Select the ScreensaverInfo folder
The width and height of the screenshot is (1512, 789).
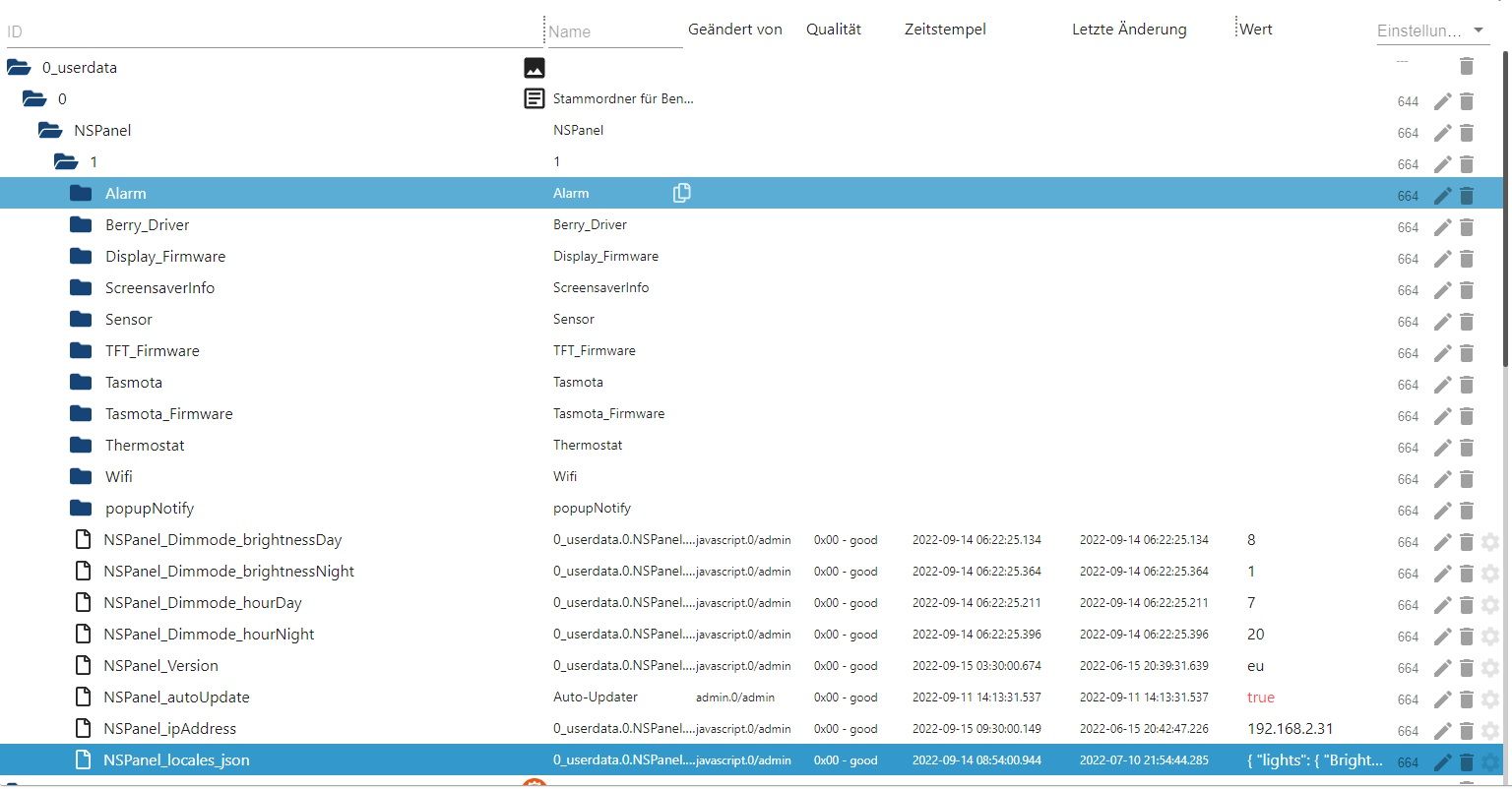click(x=159, y=288)
